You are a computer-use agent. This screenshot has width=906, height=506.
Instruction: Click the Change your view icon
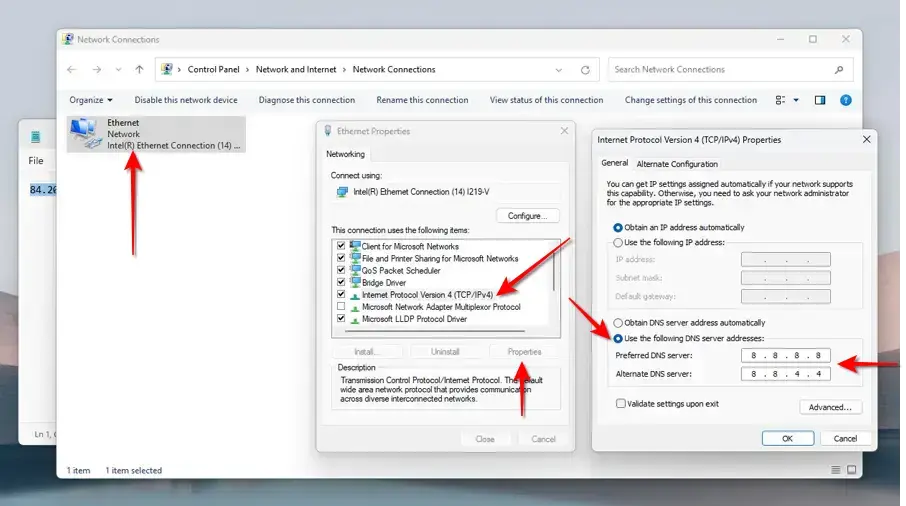[781, 100]
